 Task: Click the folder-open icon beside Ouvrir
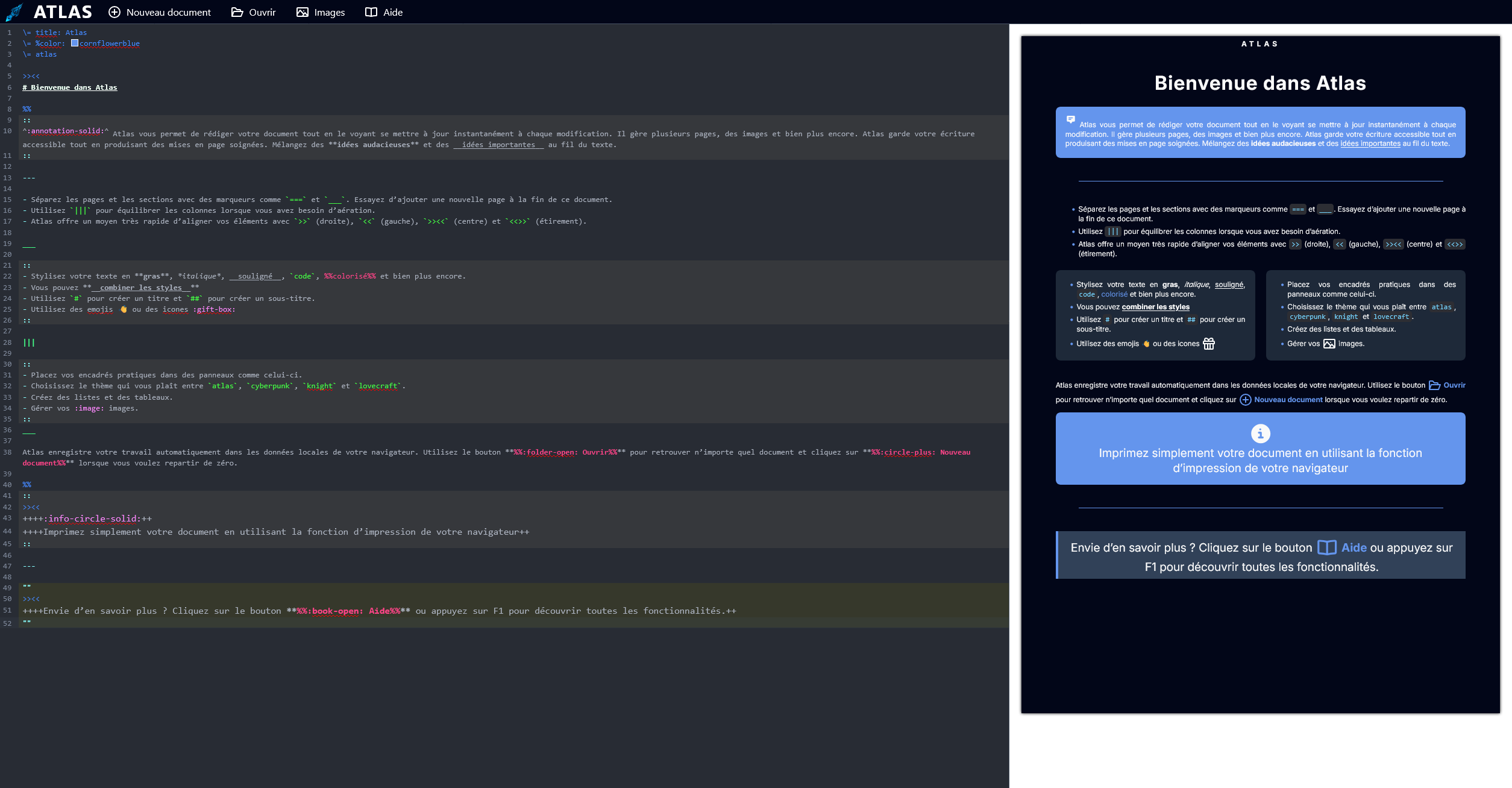[237, 12]
